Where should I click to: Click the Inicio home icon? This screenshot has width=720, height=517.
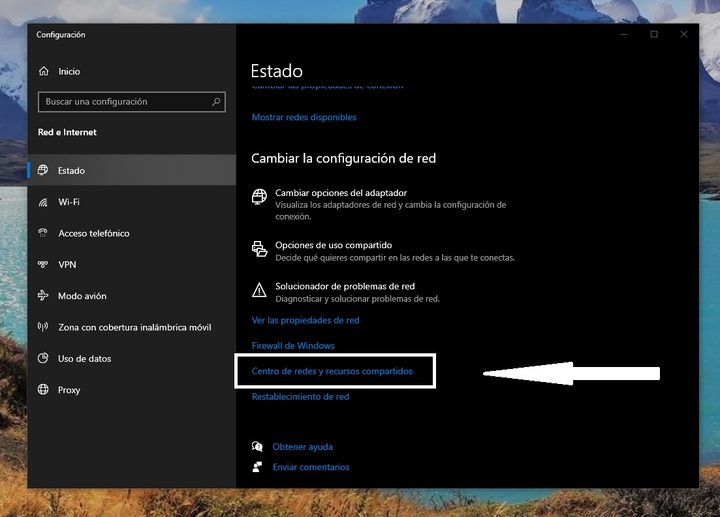pos(43,72)
